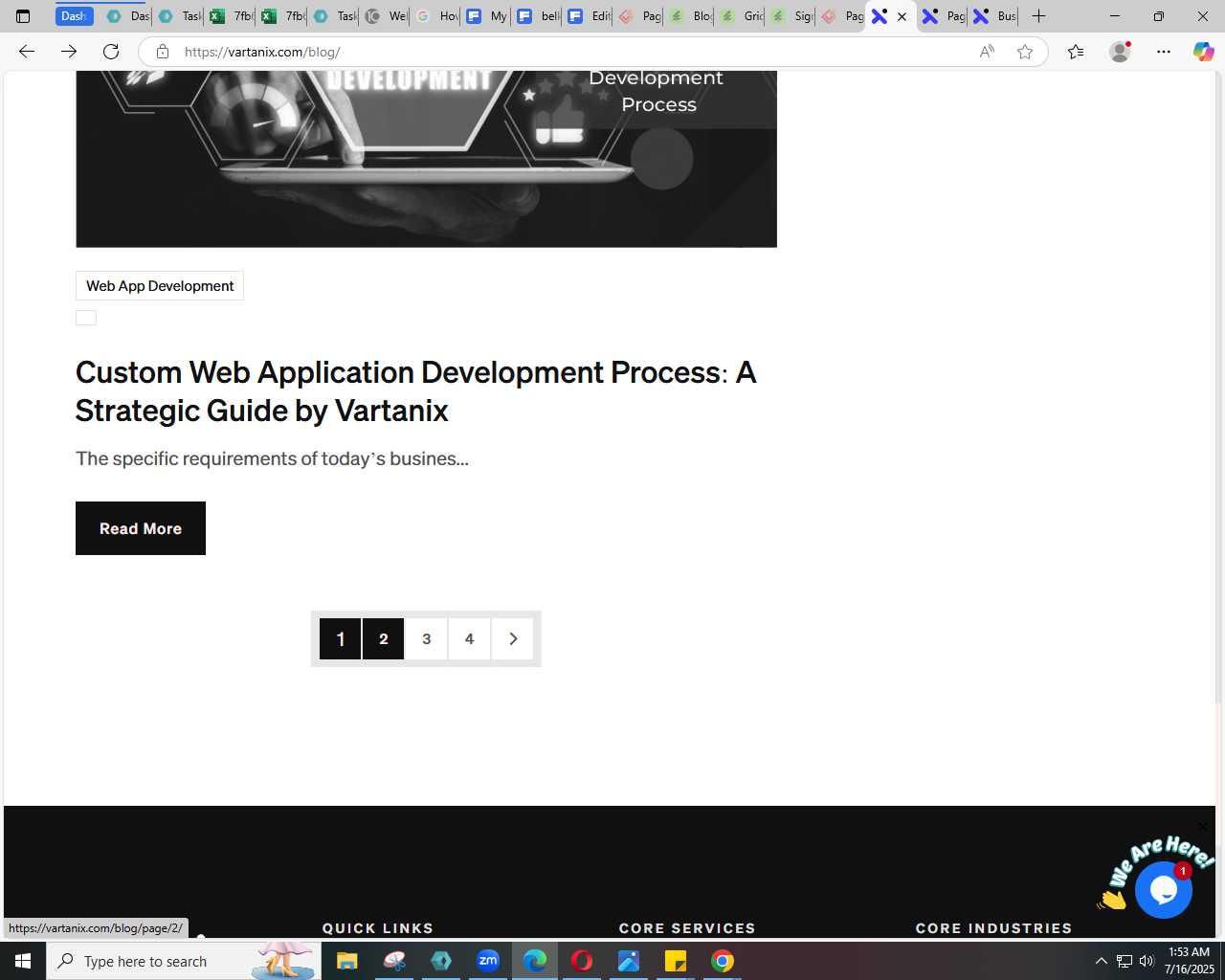1225x980 pixels.
Task: Click the Windows search box
Action: [182, 961]
